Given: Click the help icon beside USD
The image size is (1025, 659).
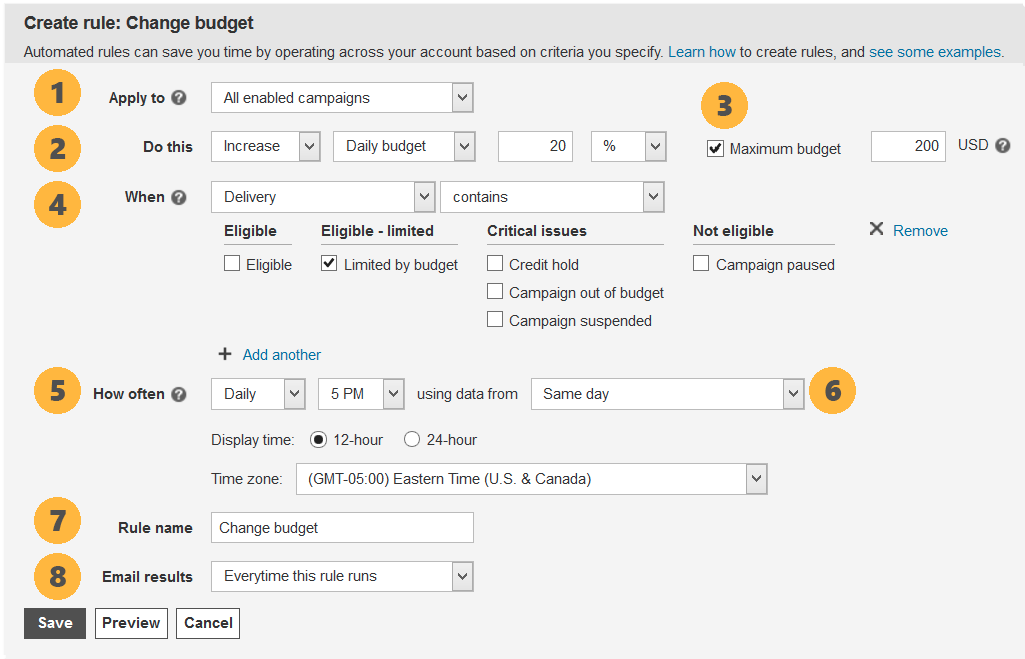Looking at the screenshot, I should pos(1003,146).
